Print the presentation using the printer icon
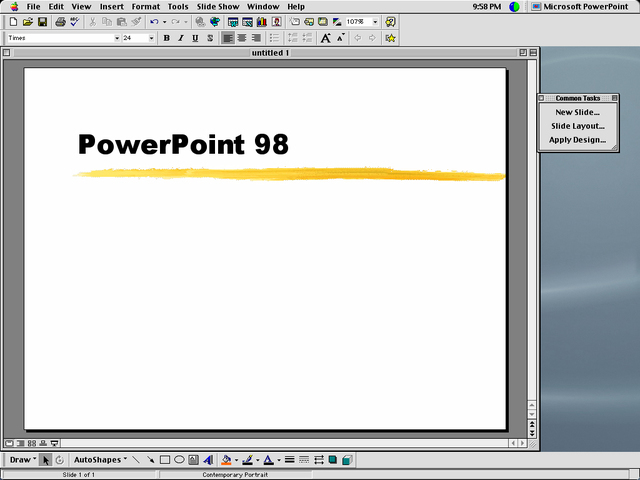 click(x=60, y=22)
